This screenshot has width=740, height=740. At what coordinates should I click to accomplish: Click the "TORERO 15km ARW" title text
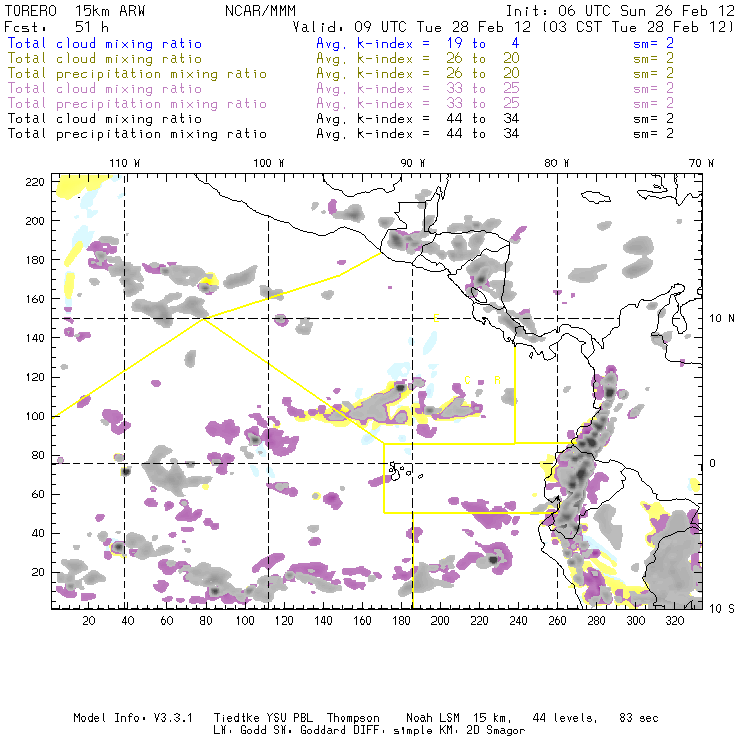(x=75, y=11)
